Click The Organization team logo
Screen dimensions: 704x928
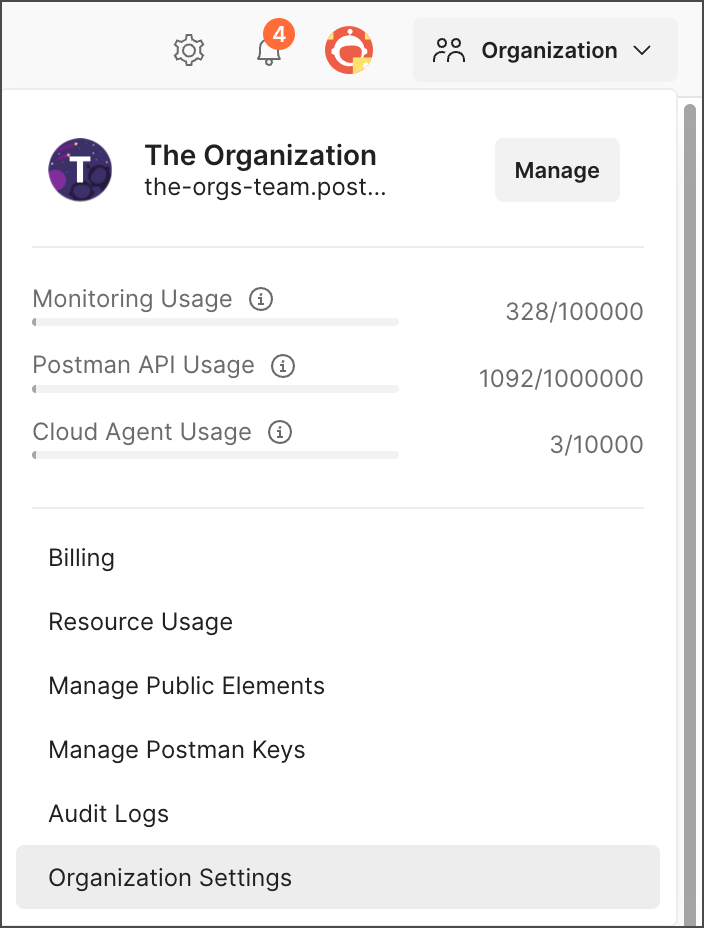(80, 170)
